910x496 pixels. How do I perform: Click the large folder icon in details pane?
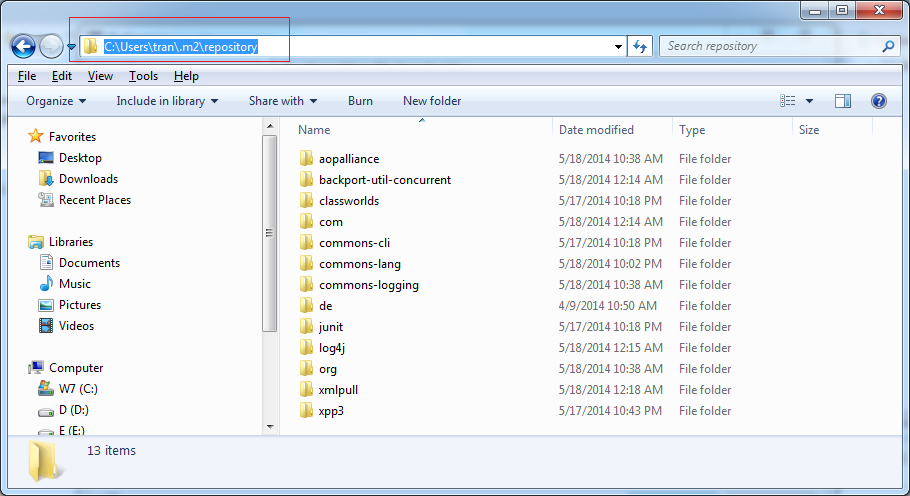44,461
